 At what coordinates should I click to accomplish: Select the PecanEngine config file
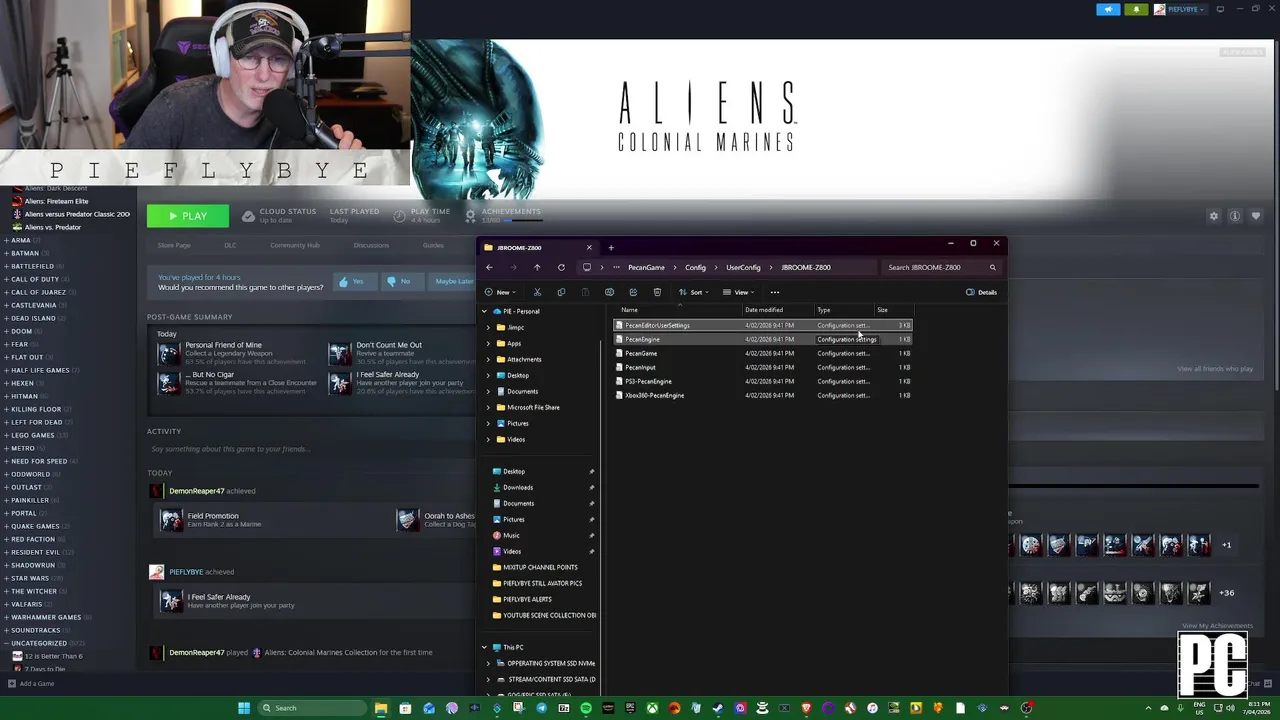[x=762, y=339]
